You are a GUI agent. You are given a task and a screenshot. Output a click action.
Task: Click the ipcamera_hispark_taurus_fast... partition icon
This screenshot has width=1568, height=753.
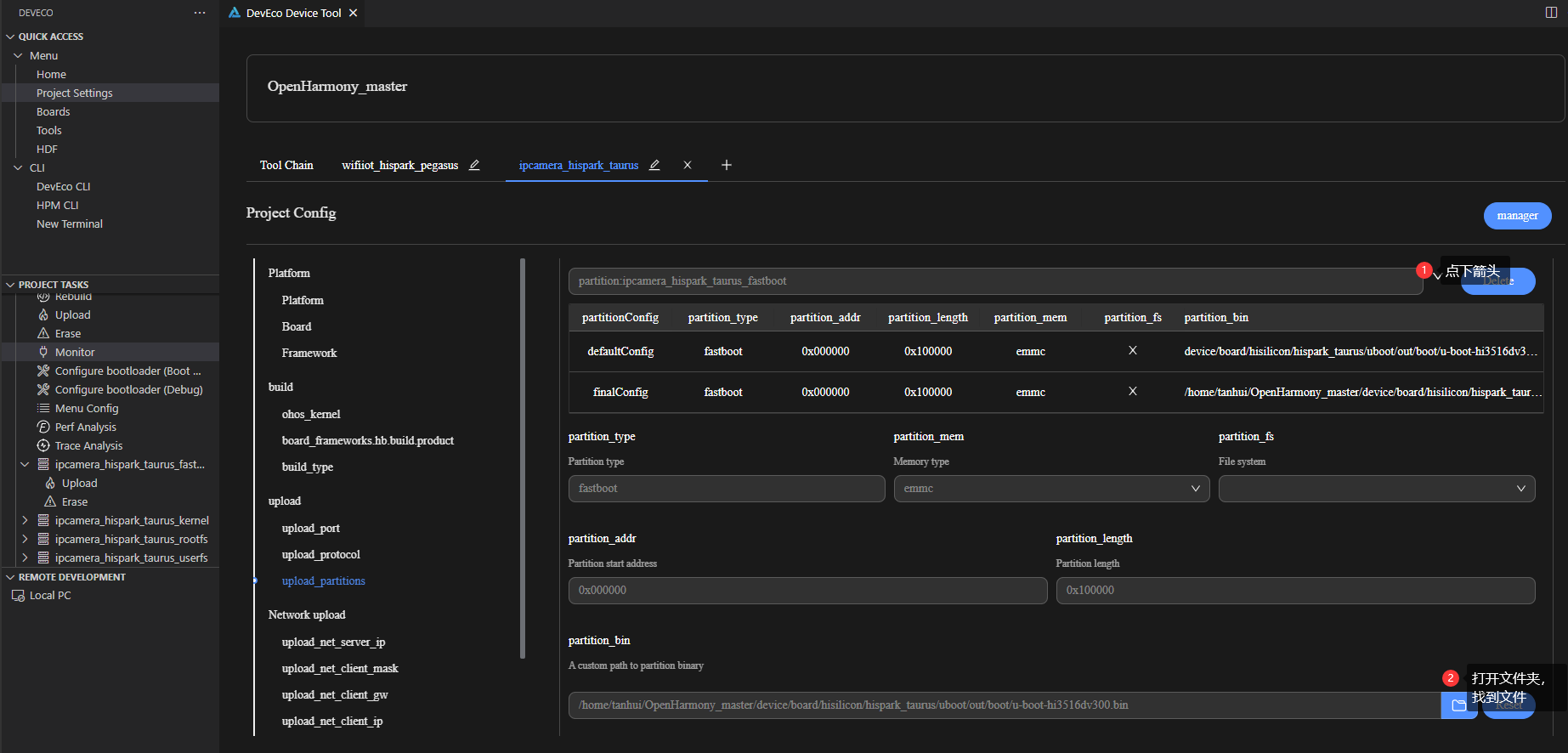coord(43,464)
